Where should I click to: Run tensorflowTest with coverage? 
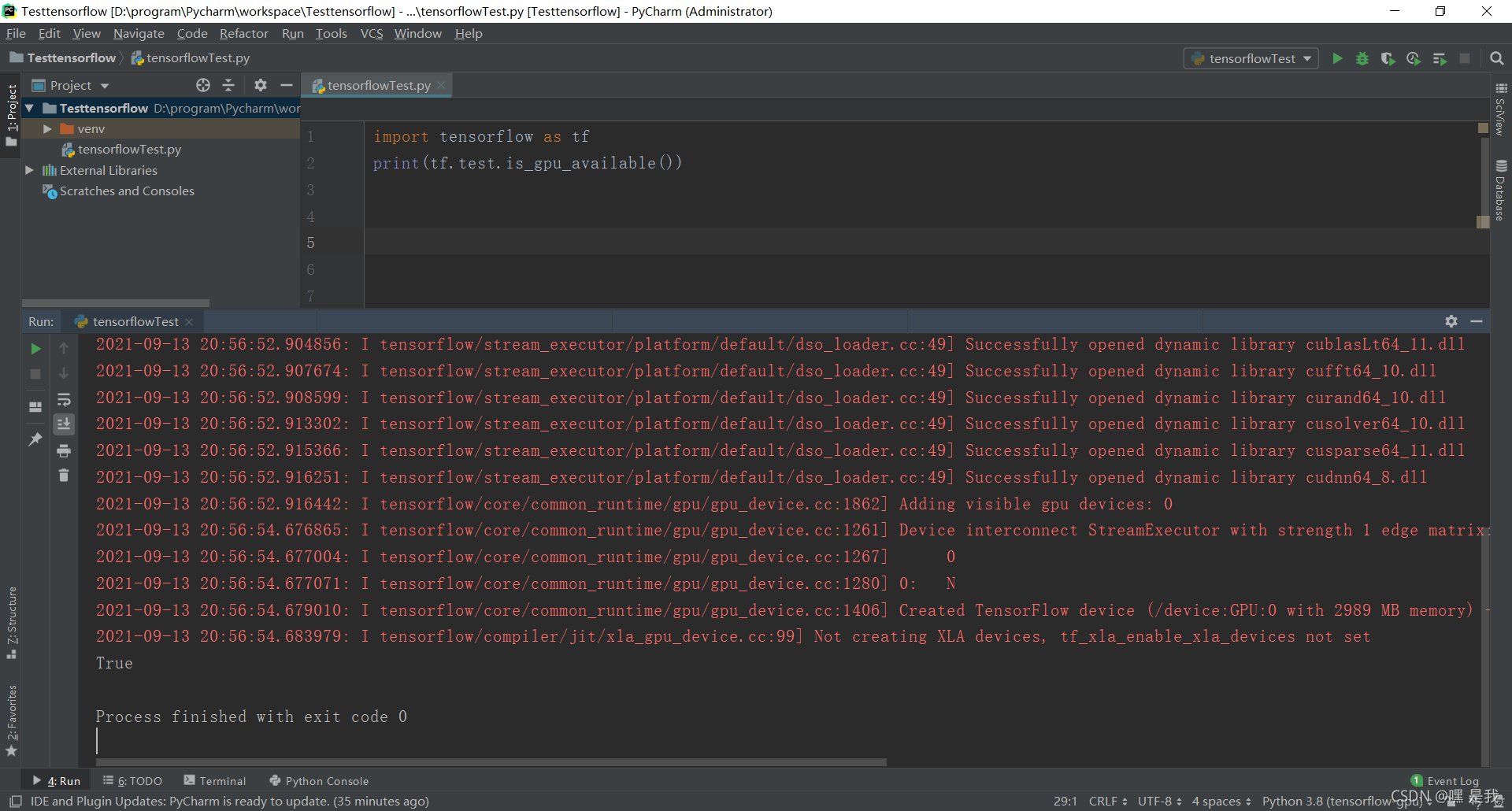point(1388,58)
